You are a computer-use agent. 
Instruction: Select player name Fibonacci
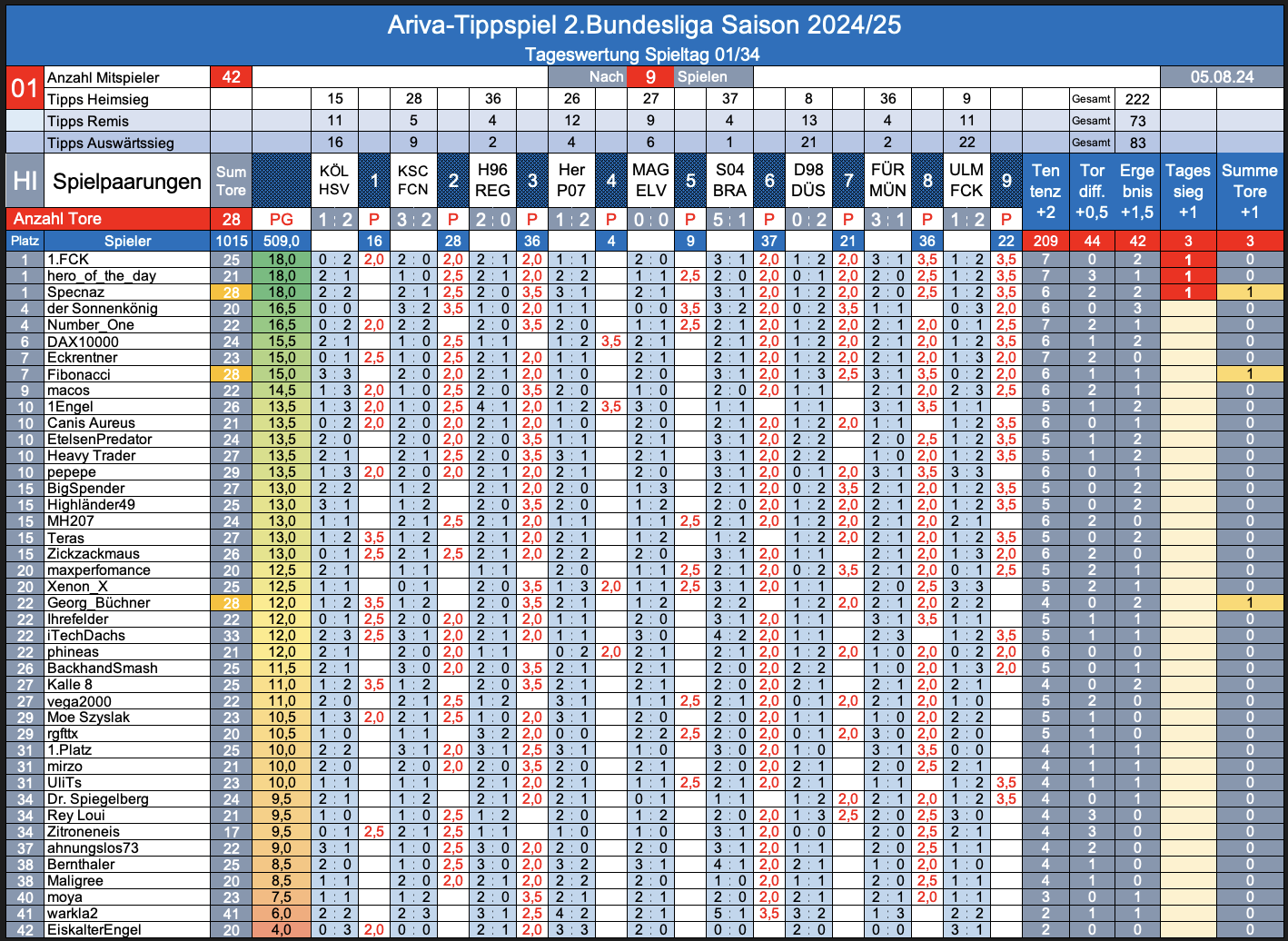[x=79, y=373]
